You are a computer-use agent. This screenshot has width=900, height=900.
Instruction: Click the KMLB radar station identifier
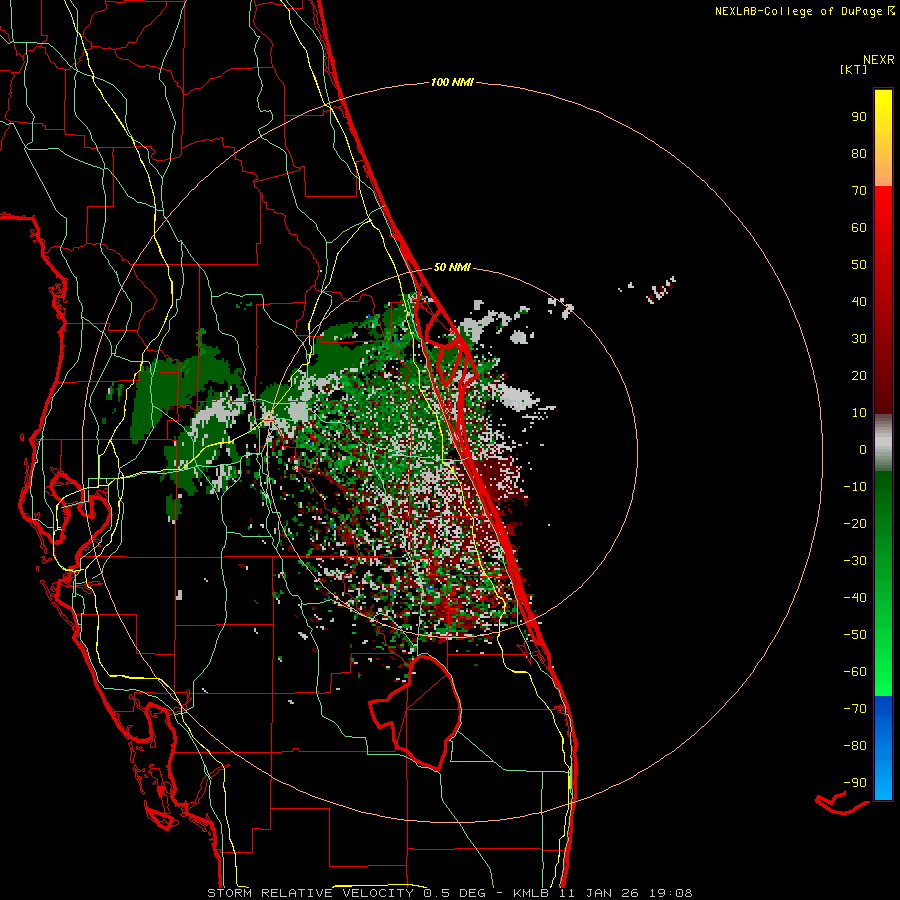[531, 893]
